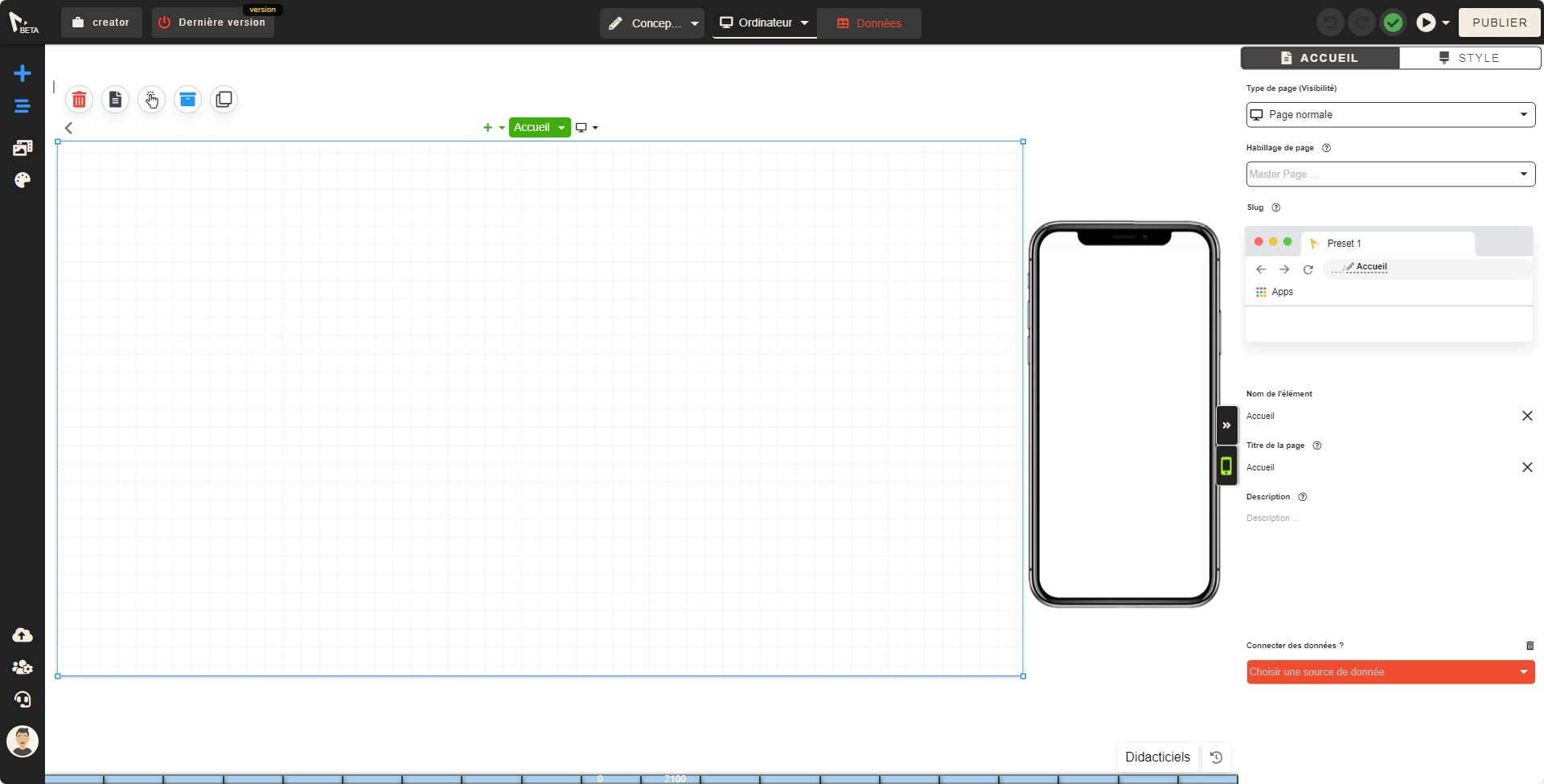Click the PUBLIER button

(x=1499, y=23)
